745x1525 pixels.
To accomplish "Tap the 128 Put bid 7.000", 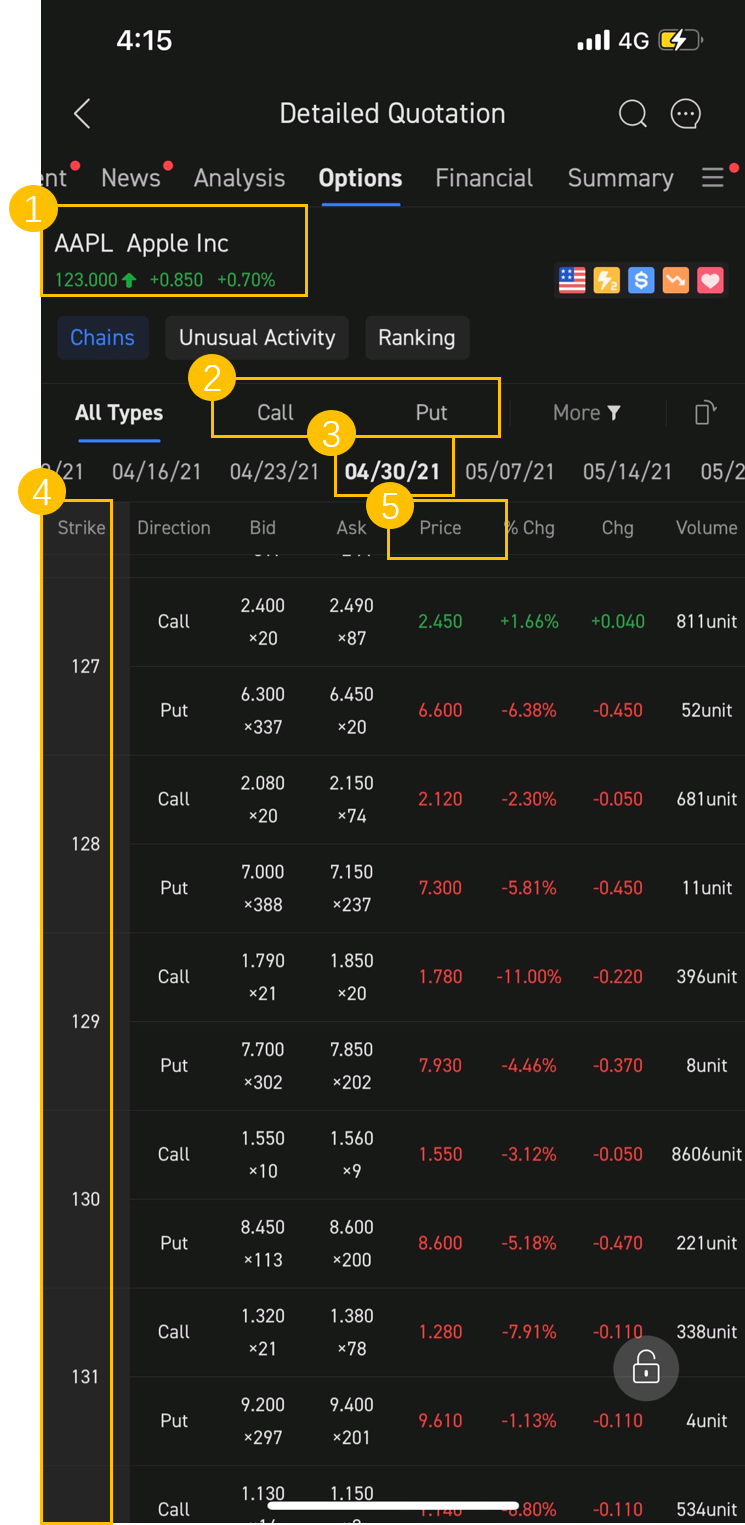I will 263,872.
